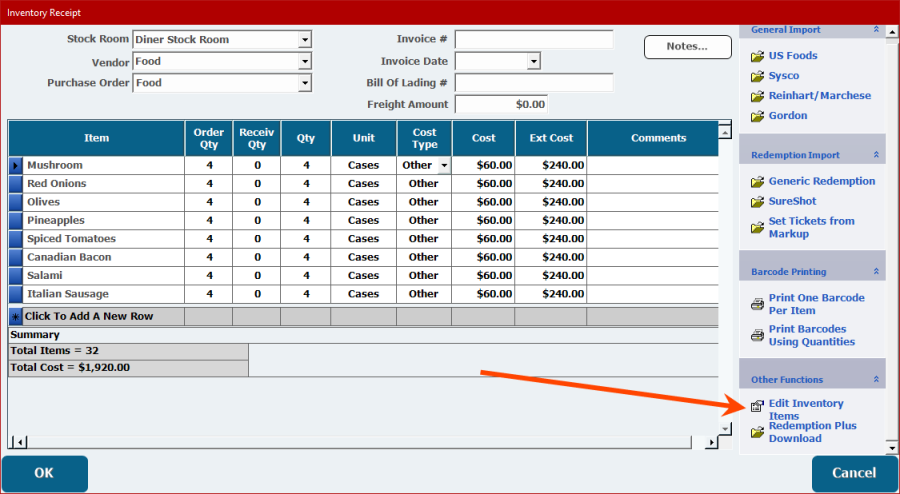Open the Stock Room dropdown
The height and width of the screenshot is (494, 900).
point(304,40)
